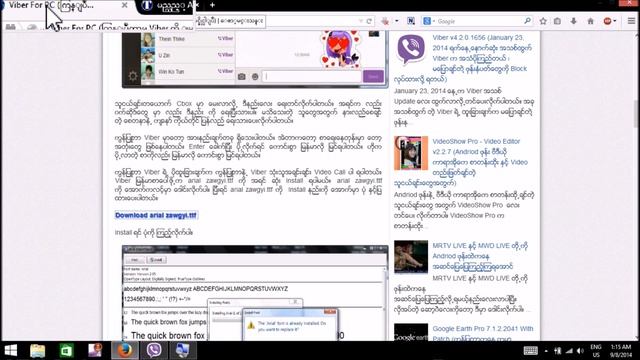
Task: Open the network status tray icon
Action: 569,351
